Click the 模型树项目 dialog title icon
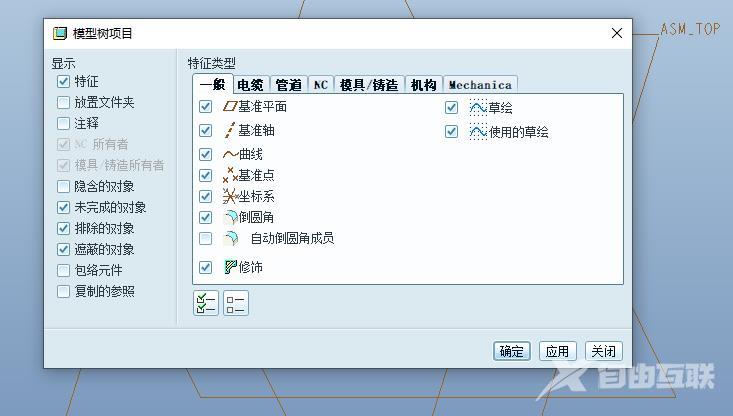This screenshot has height=416, width=733. tap(60, 33)
